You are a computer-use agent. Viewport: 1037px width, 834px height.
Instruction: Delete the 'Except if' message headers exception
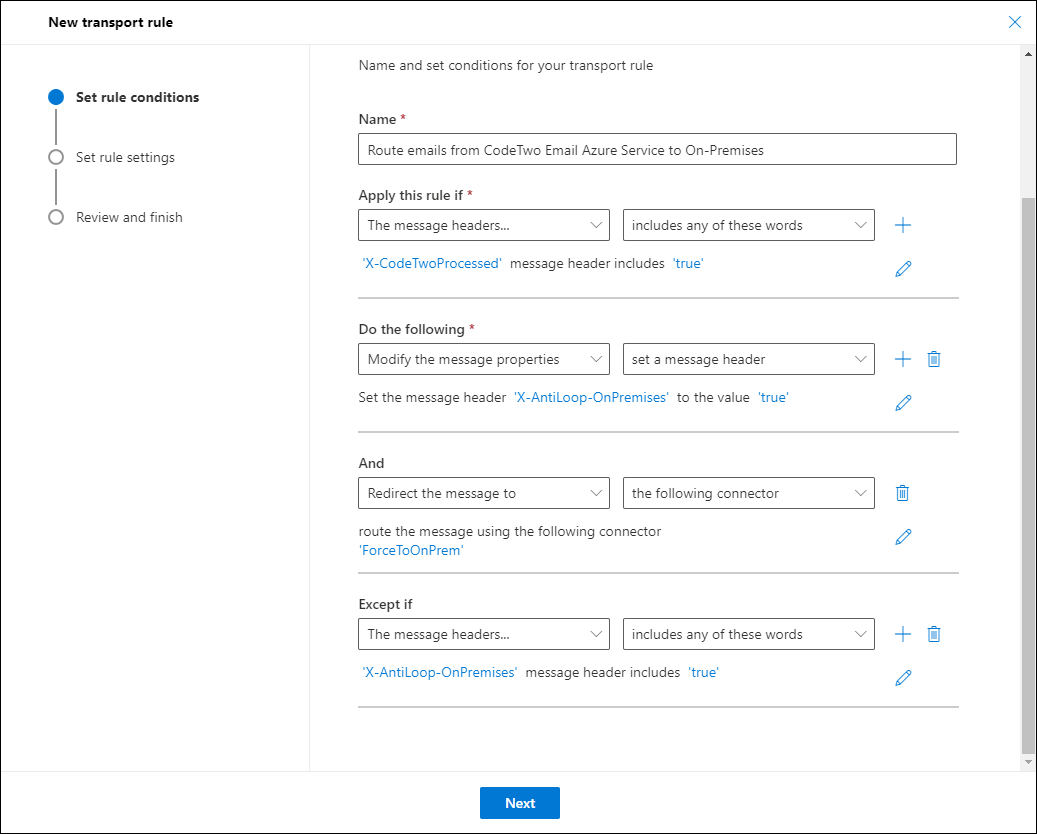coord(934,634)
